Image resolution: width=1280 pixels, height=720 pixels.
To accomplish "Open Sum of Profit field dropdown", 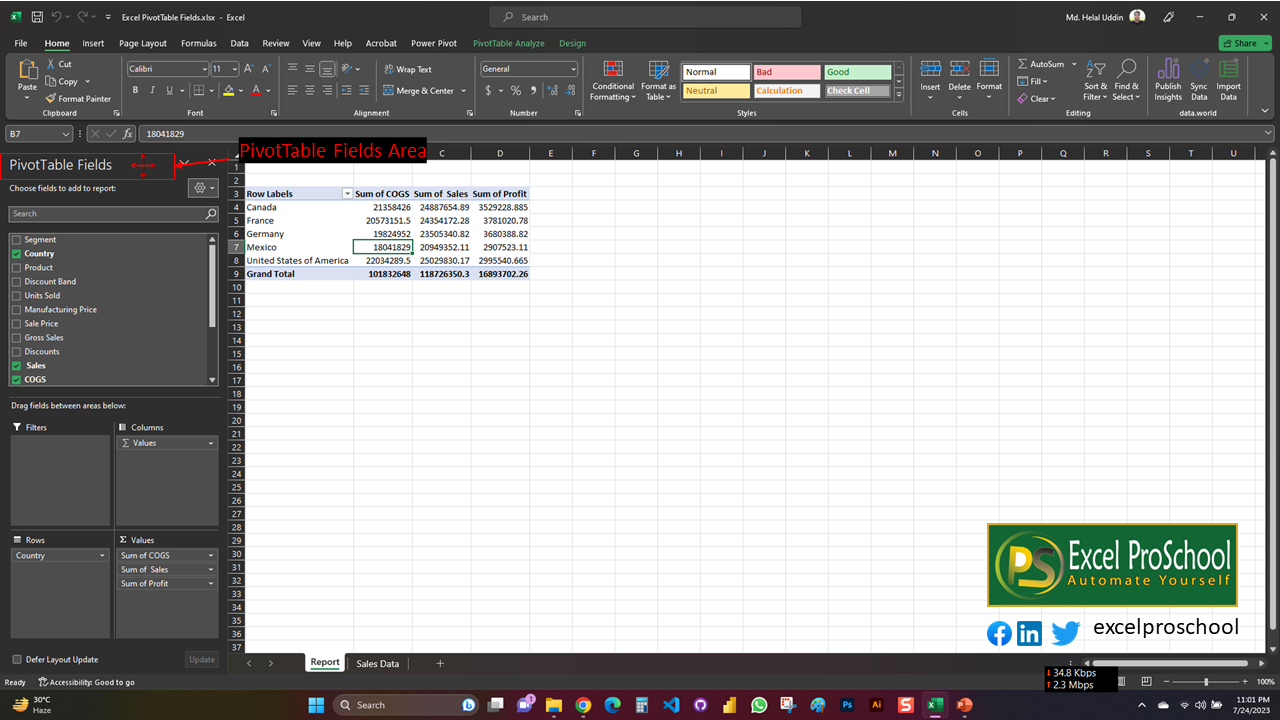I will pyautogui.click(x=211, y=584).
